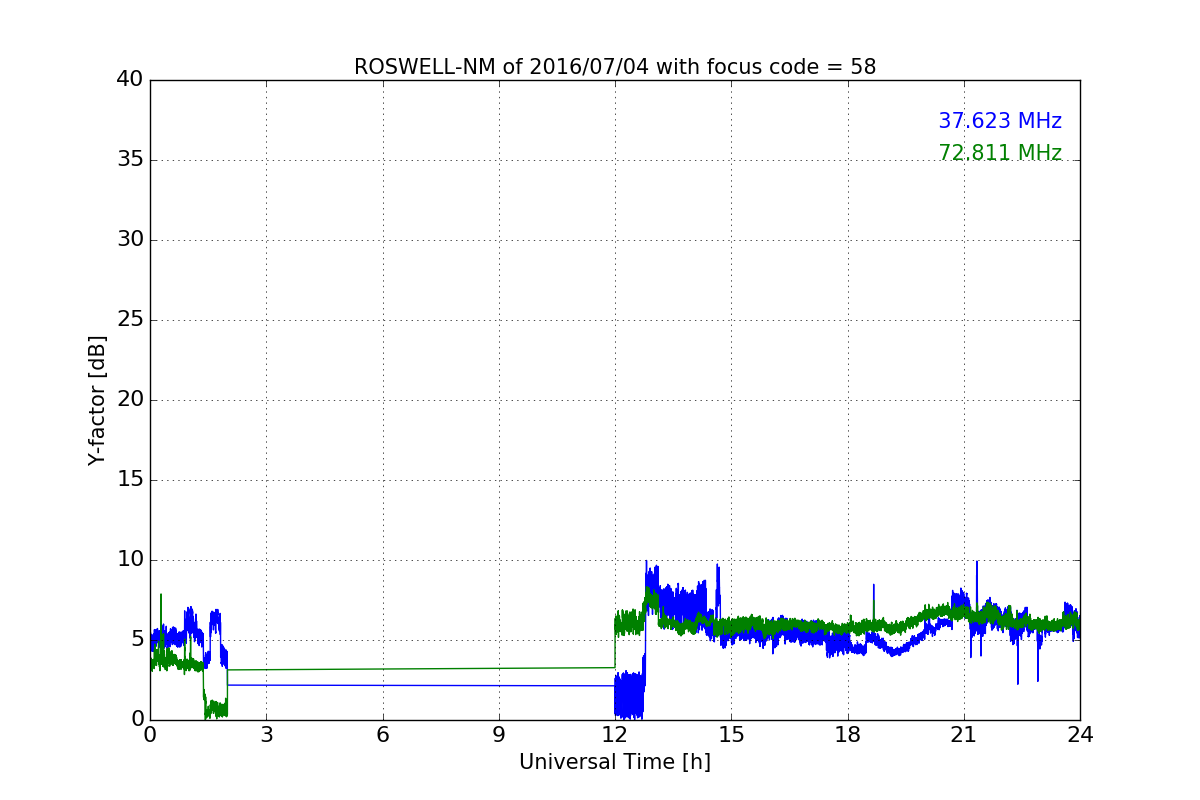Click x-axis tick label 9
Screen dimensions: 1200x800
tap(499, 734)
